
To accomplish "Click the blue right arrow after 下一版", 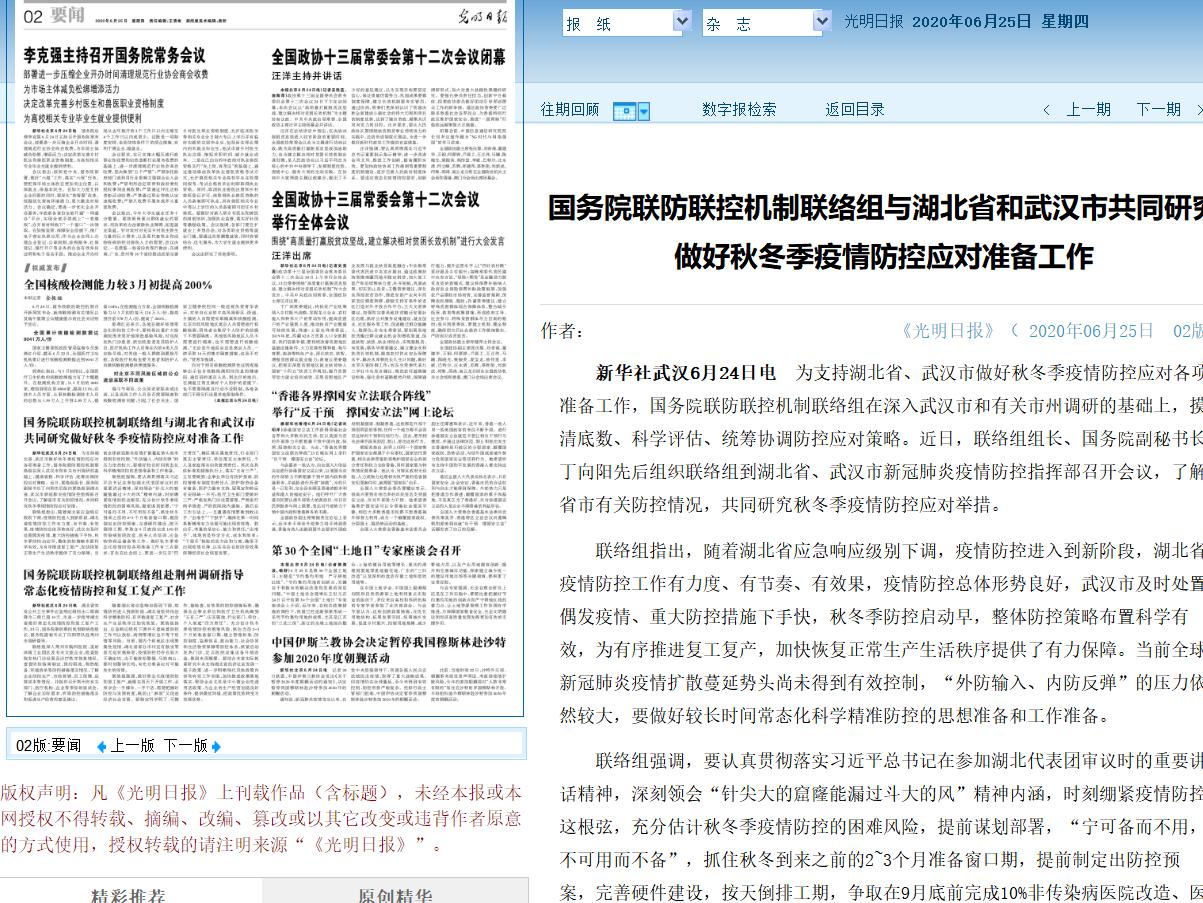I will pyautogui.click(x=216, y=746).
